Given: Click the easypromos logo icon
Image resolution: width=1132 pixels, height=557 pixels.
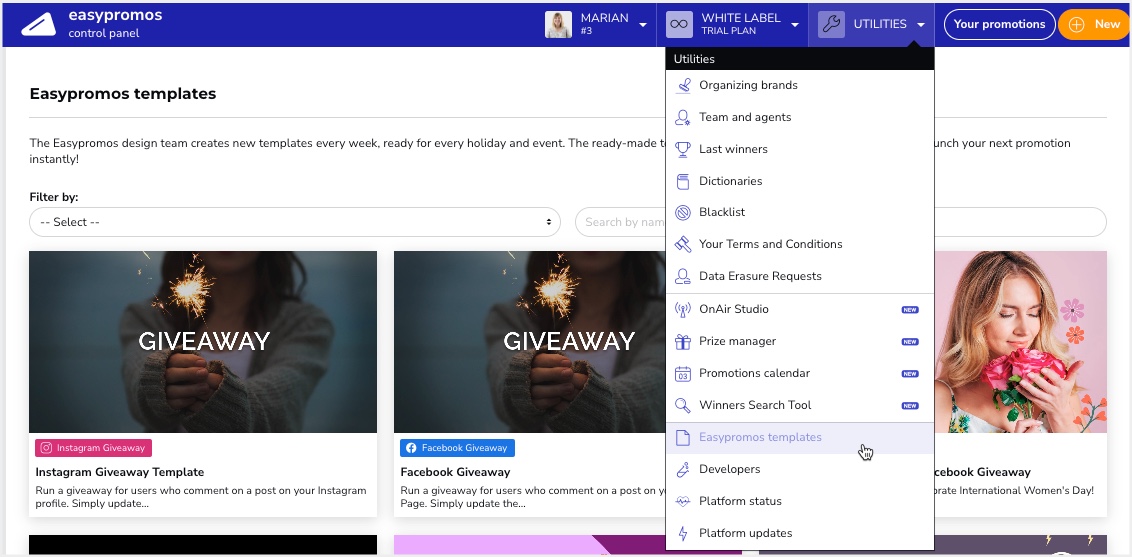Looking at the screenshot, I should click(39, 25).
